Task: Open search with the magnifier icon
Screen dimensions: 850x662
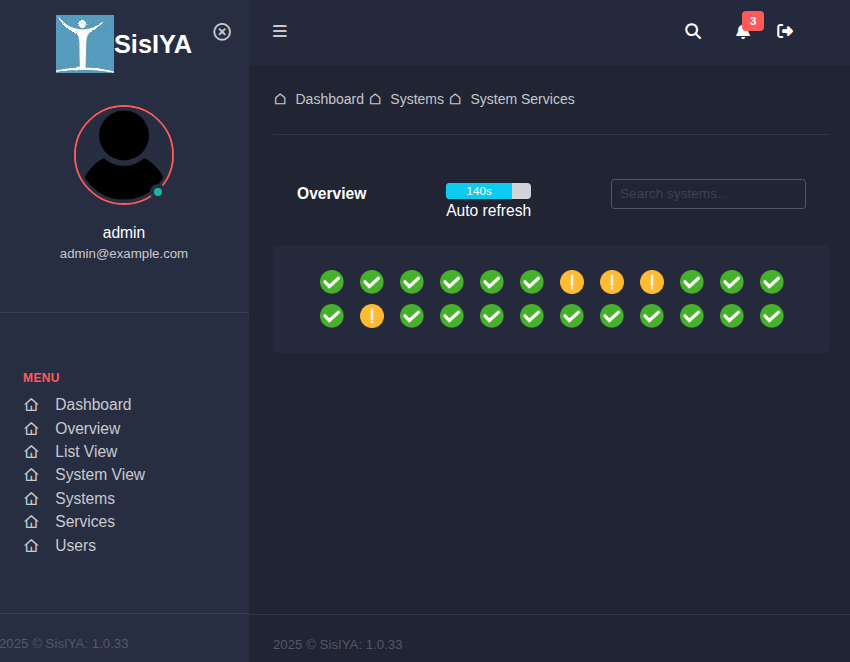Action: click(x=693, y=31)
